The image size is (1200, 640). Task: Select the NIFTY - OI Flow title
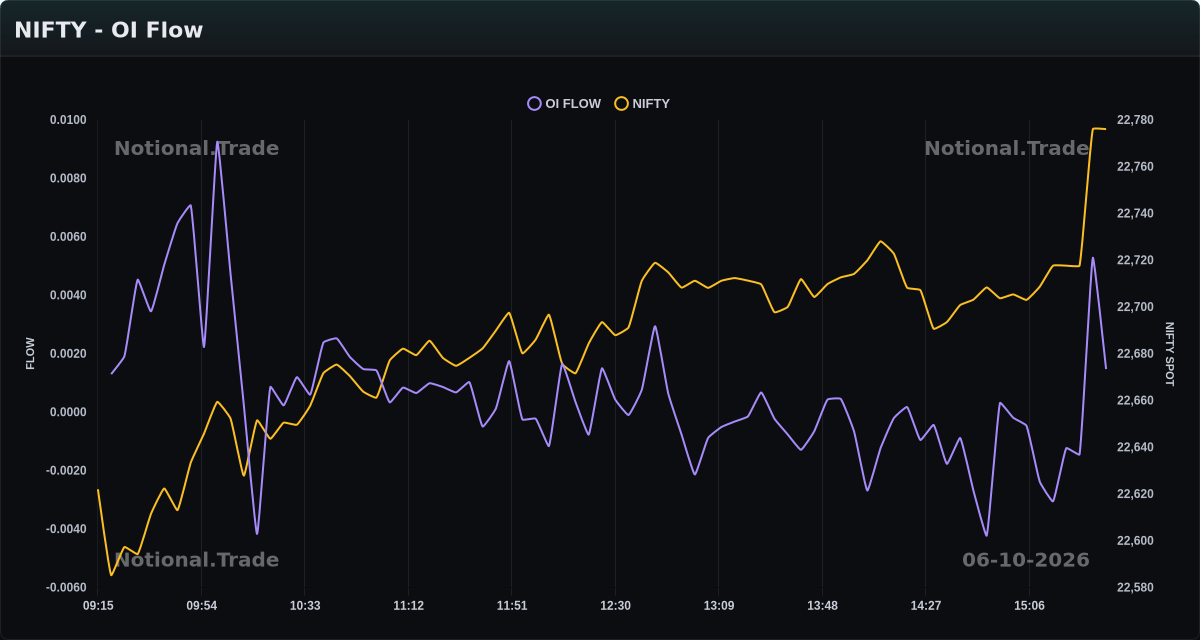(x=108, y=30)
